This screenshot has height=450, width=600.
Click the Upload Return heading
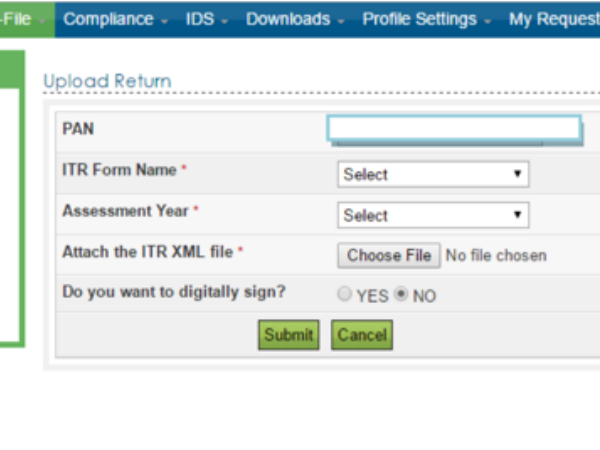coord(107,81)
